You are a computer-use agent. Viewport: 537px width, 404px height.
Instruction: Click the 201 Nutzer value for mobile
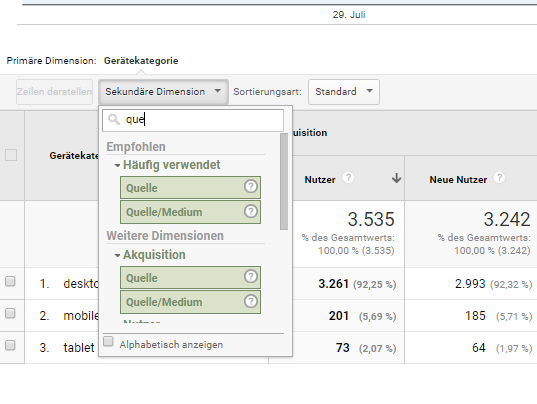click(x=339, y=316)
